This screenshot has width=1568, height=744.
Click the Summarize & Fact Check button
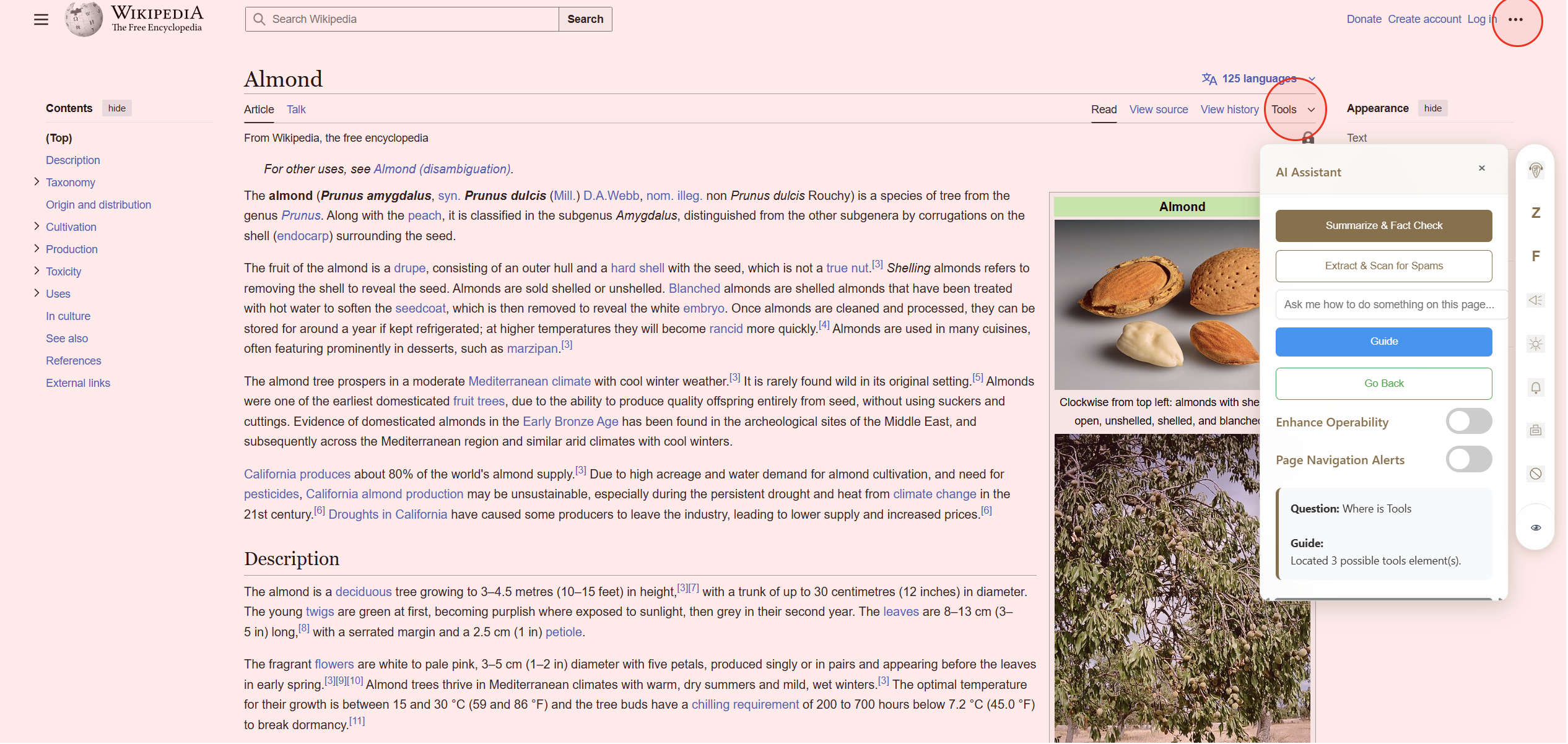(1383, 226)
